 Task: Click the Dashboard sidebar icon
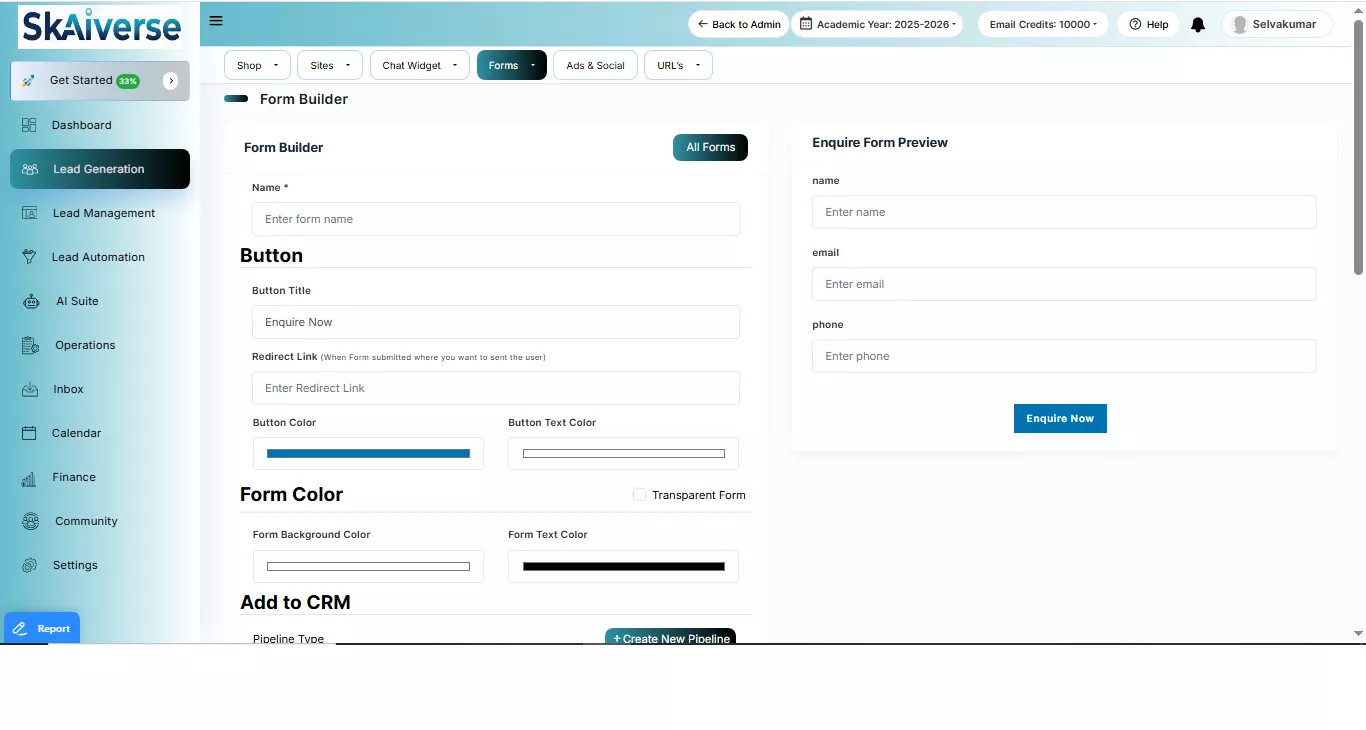29,125
